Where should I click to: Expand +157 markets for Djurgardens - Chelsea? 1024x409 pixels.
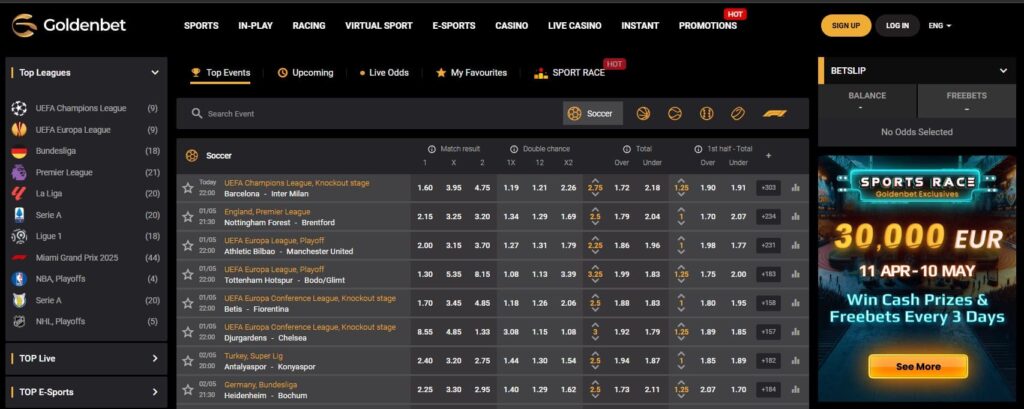tap(769, 332)
